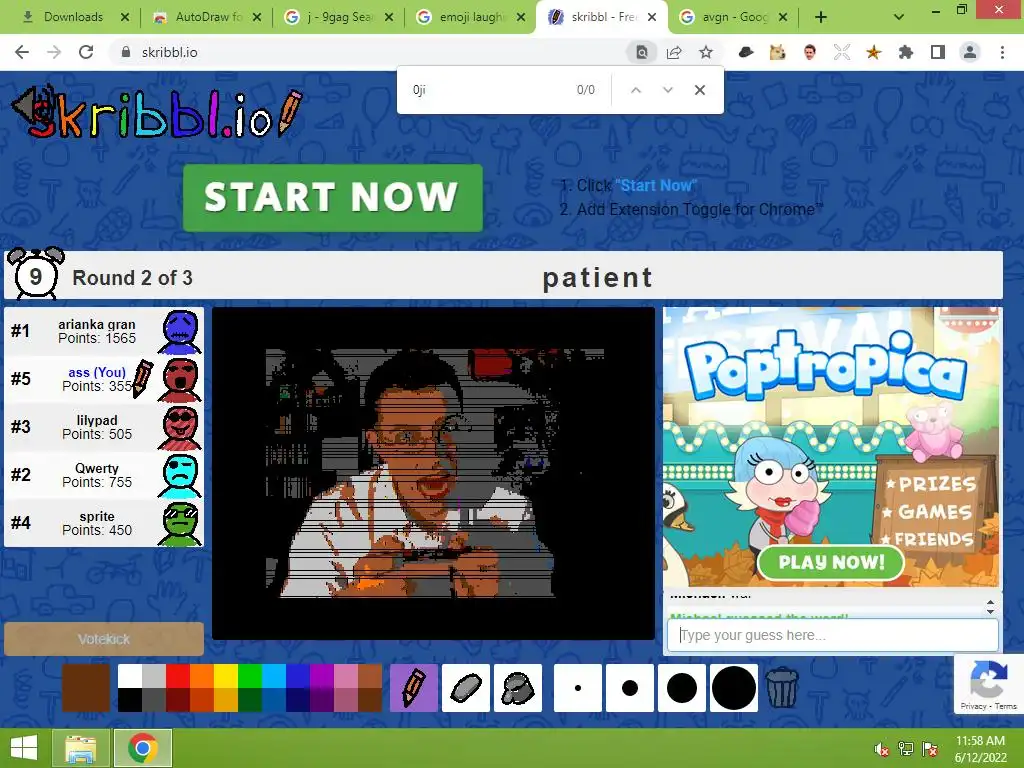This screenshot has width=1024, height=768.
Task: Pick the light blue color swatch
Action: [274, 676]
